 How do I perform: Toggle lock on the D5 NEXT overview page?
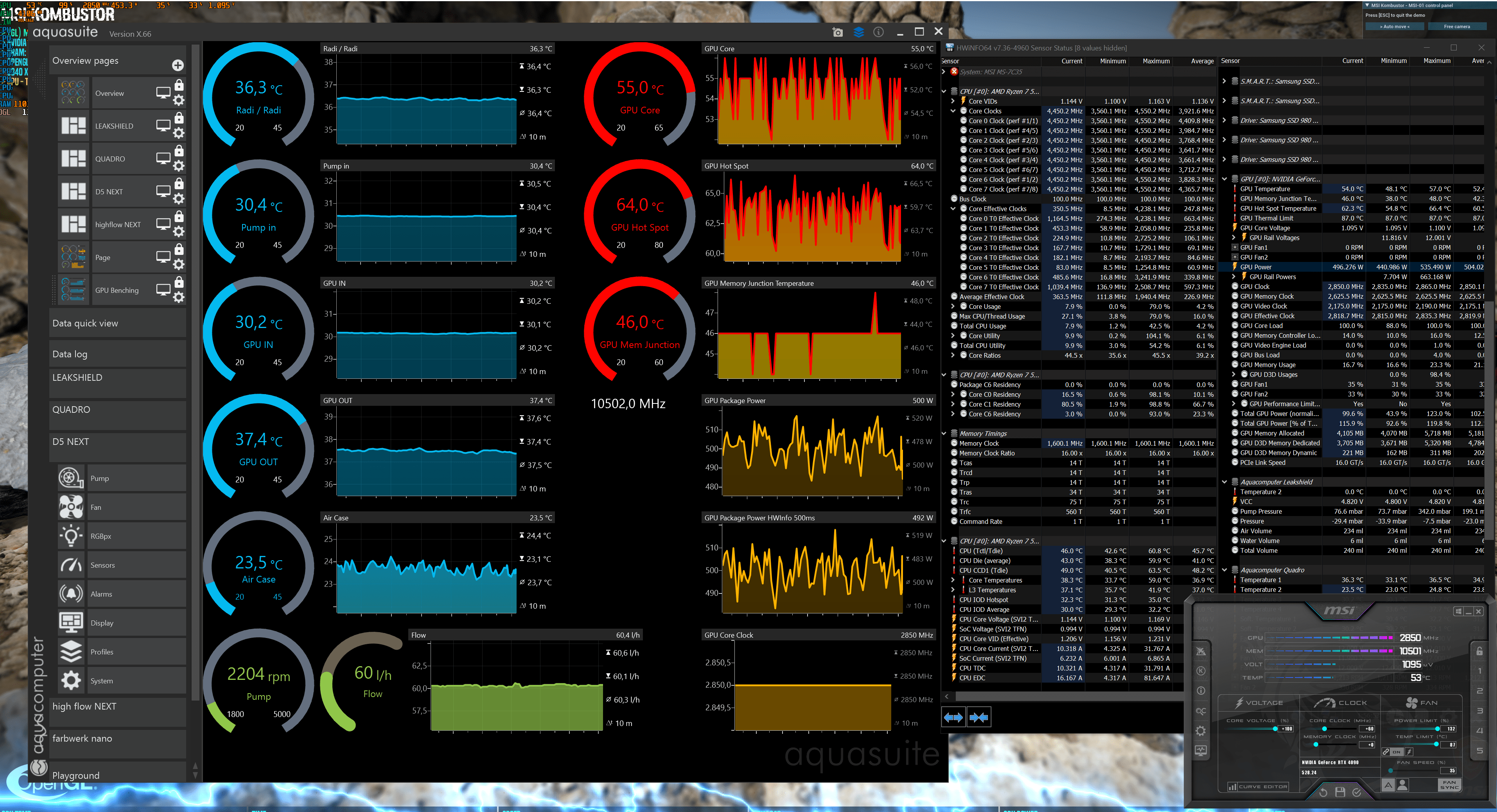179,183
